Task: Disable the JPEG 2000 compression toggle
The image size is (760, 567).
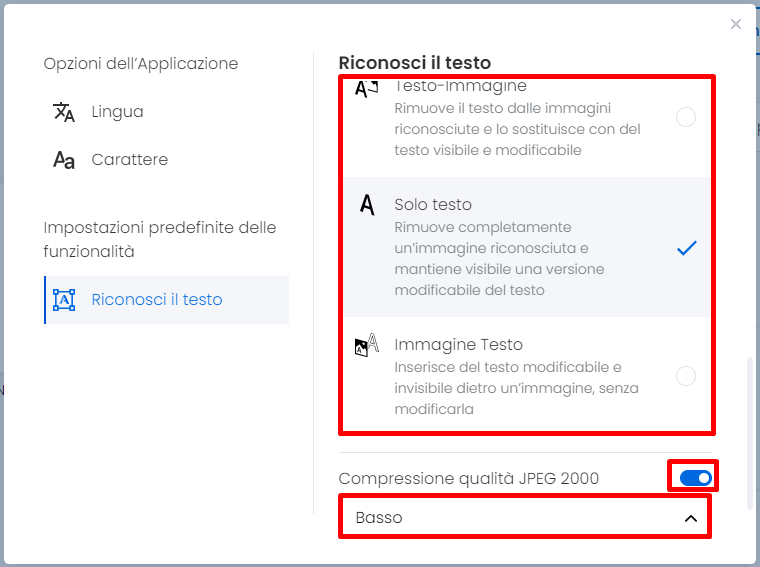Action: 696,478
